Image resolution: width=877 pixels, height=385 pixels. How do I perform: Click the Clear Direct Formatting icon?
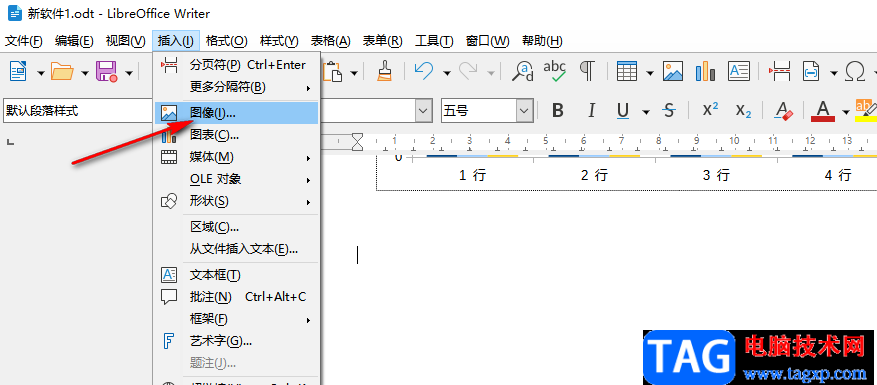pos(784,111)
